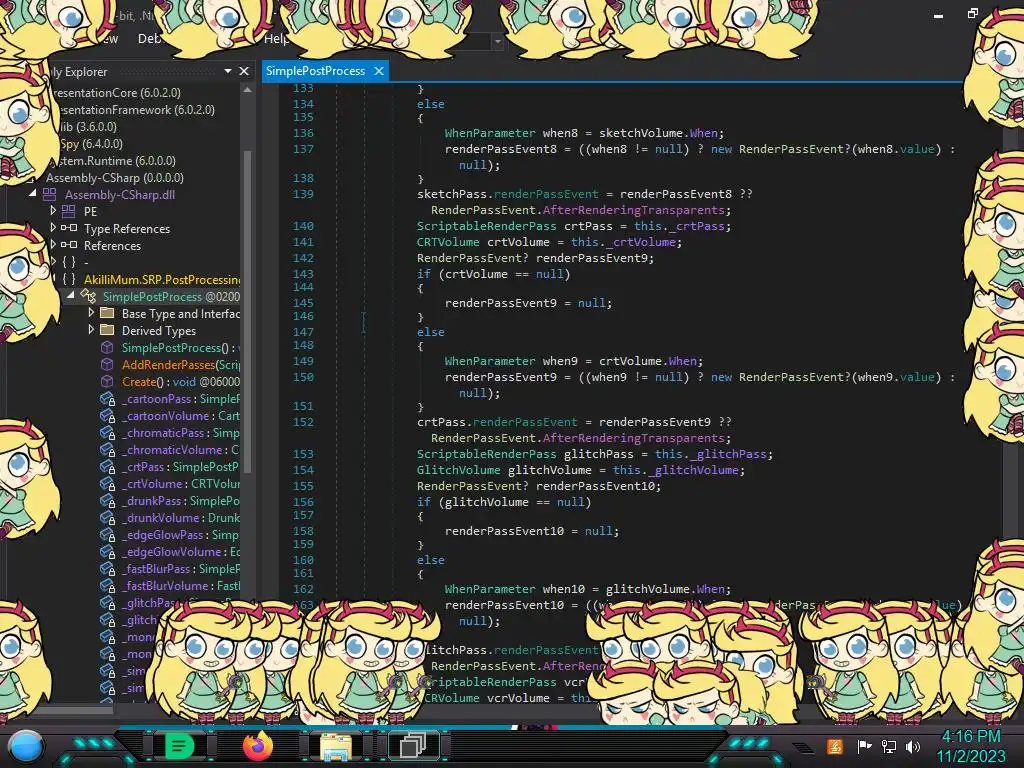1024x768 pixels.
Task: Select the 'Assembly-CSharp (0.0.0.0)' tree row
Action: [x=115, y=178]
